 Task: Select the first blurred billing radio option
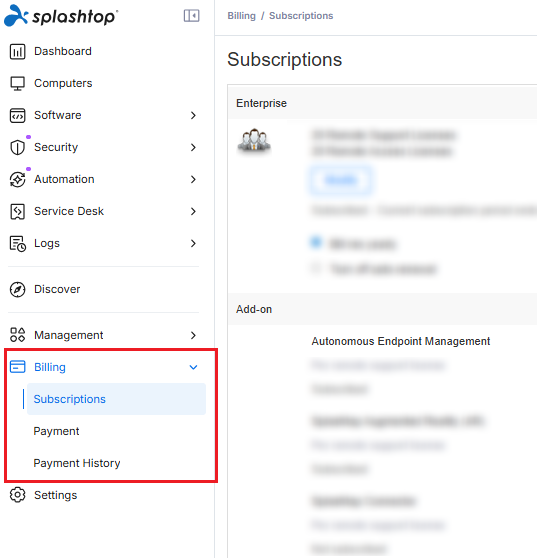point(316,242)
